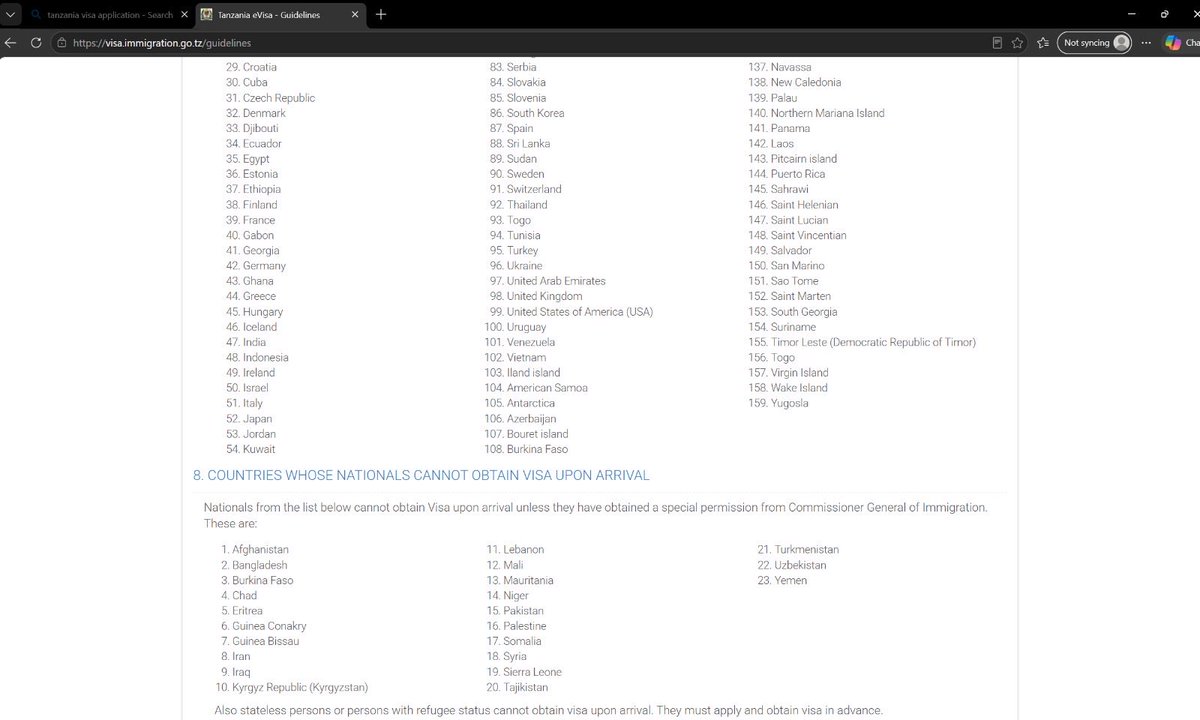This screenshot has width=1200, height=720.
Task: Select the entry 137. Navassa
Action: 780,67
